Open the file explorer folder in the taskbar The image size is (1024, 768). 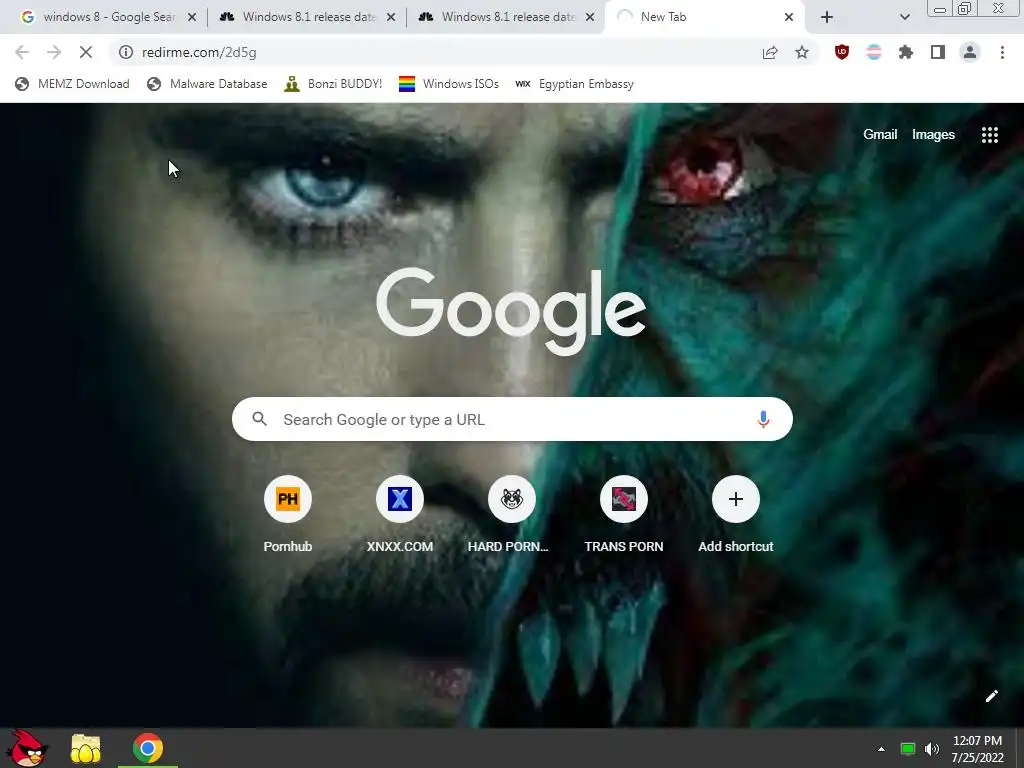point(86,749)
